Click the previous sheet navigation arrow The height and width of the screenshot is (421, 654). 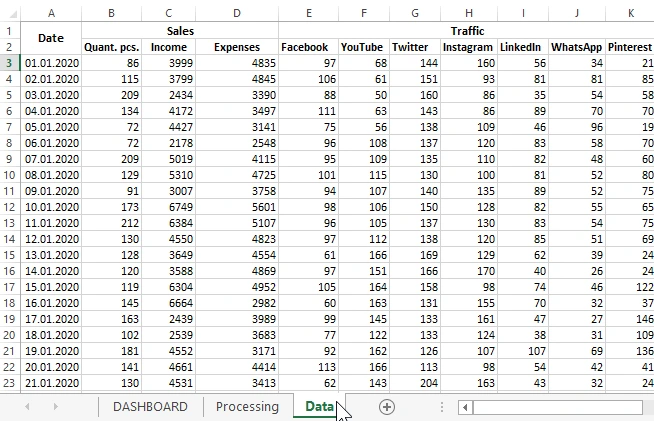tap(27, 406)
